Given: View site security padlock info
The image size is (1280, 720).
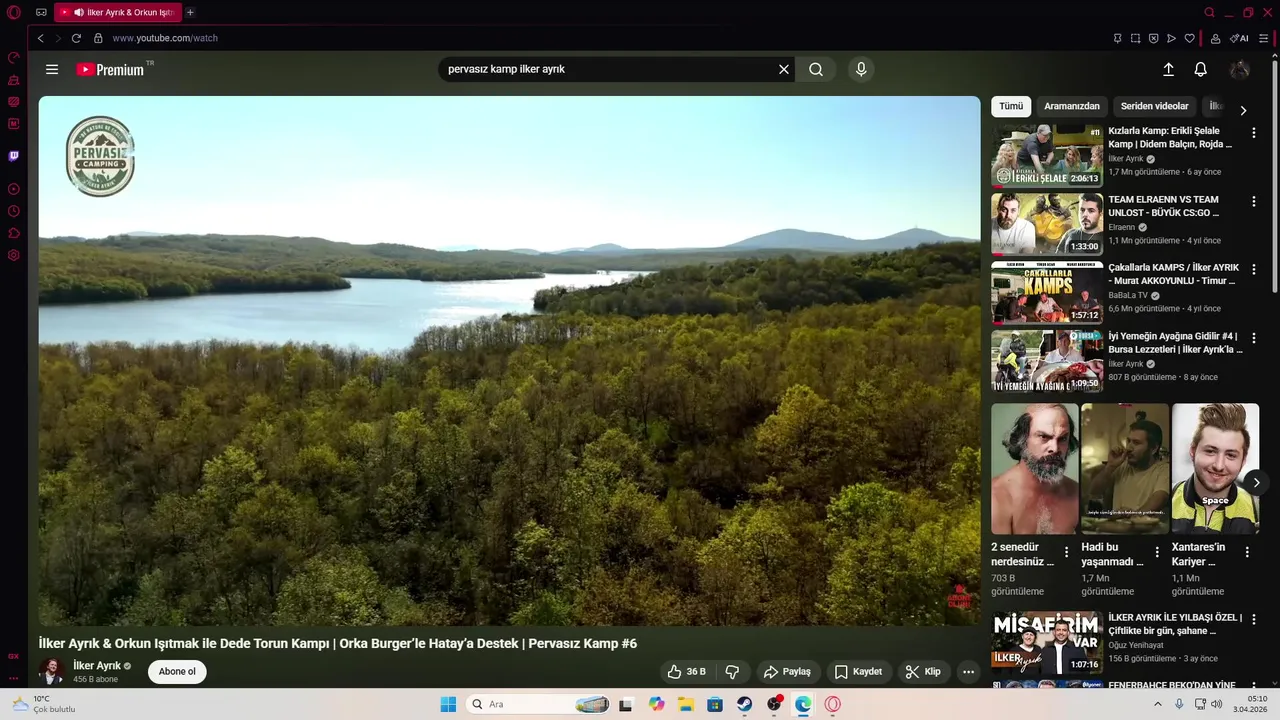Looking at the screenshot, I should click(x=98, y=38).
